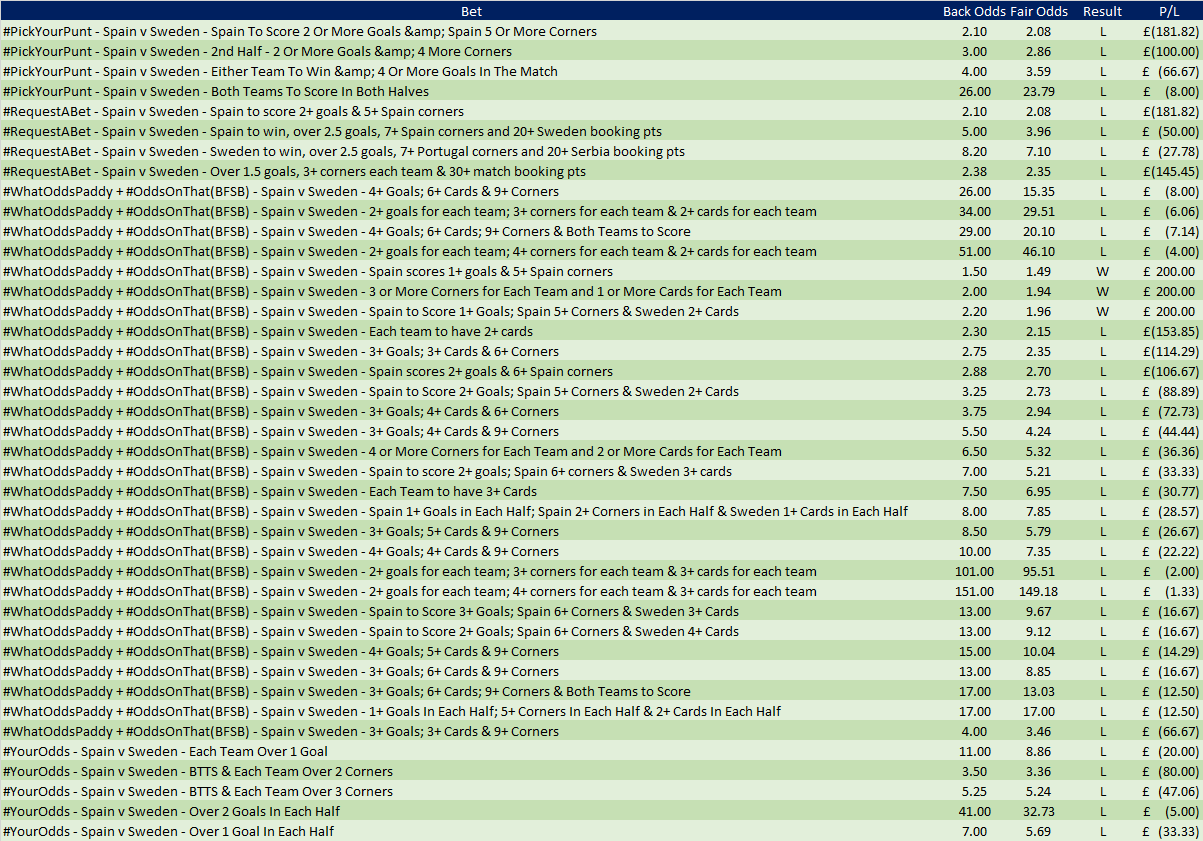Viewport: 1203px width, 841px height.
Task: Click the fair odds value 23.79
Action: pos(1040,91)
